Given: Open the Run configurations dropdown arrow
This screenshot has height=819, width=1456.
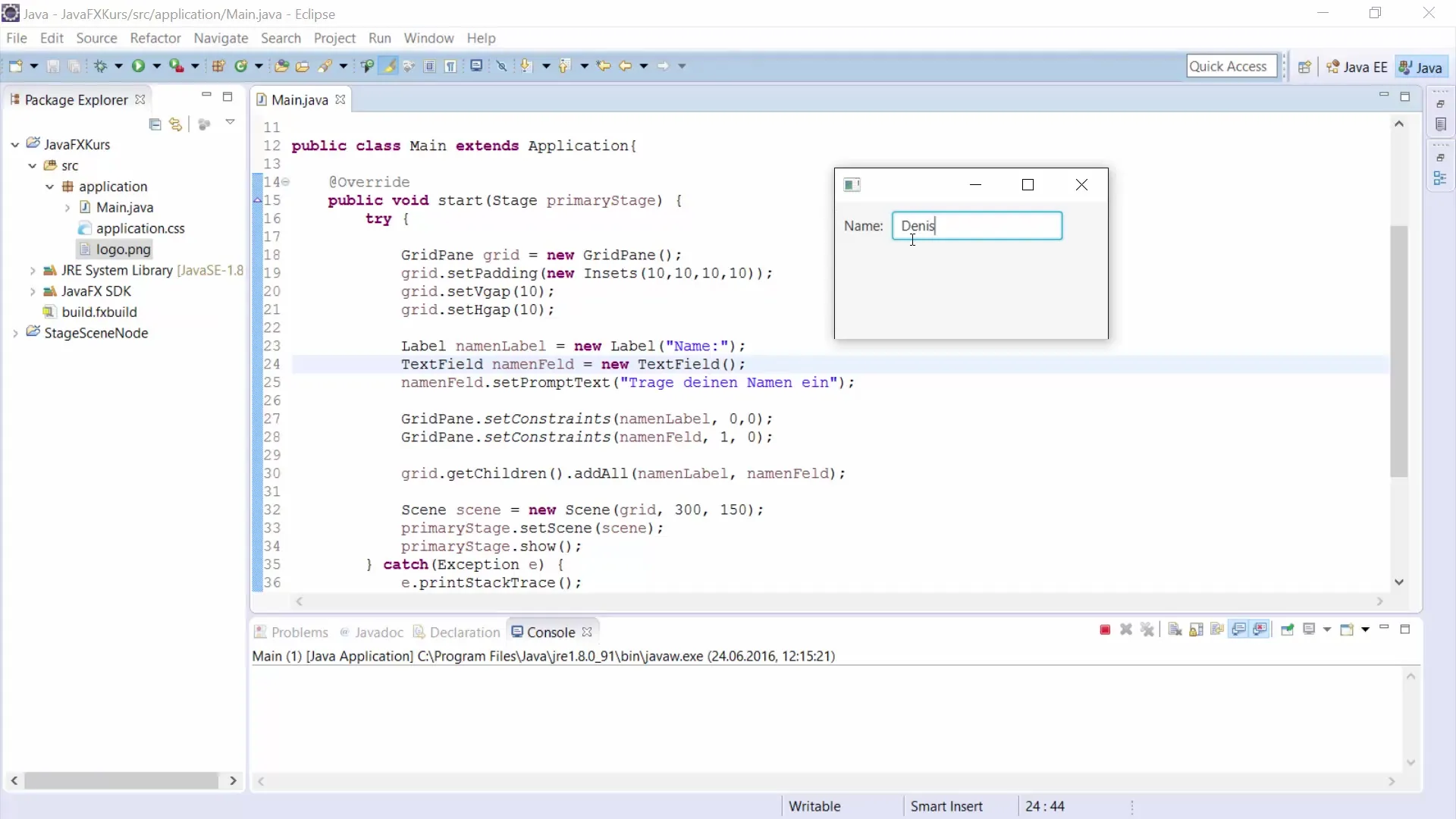Looking at the screenshot, I should click(157, 66).
